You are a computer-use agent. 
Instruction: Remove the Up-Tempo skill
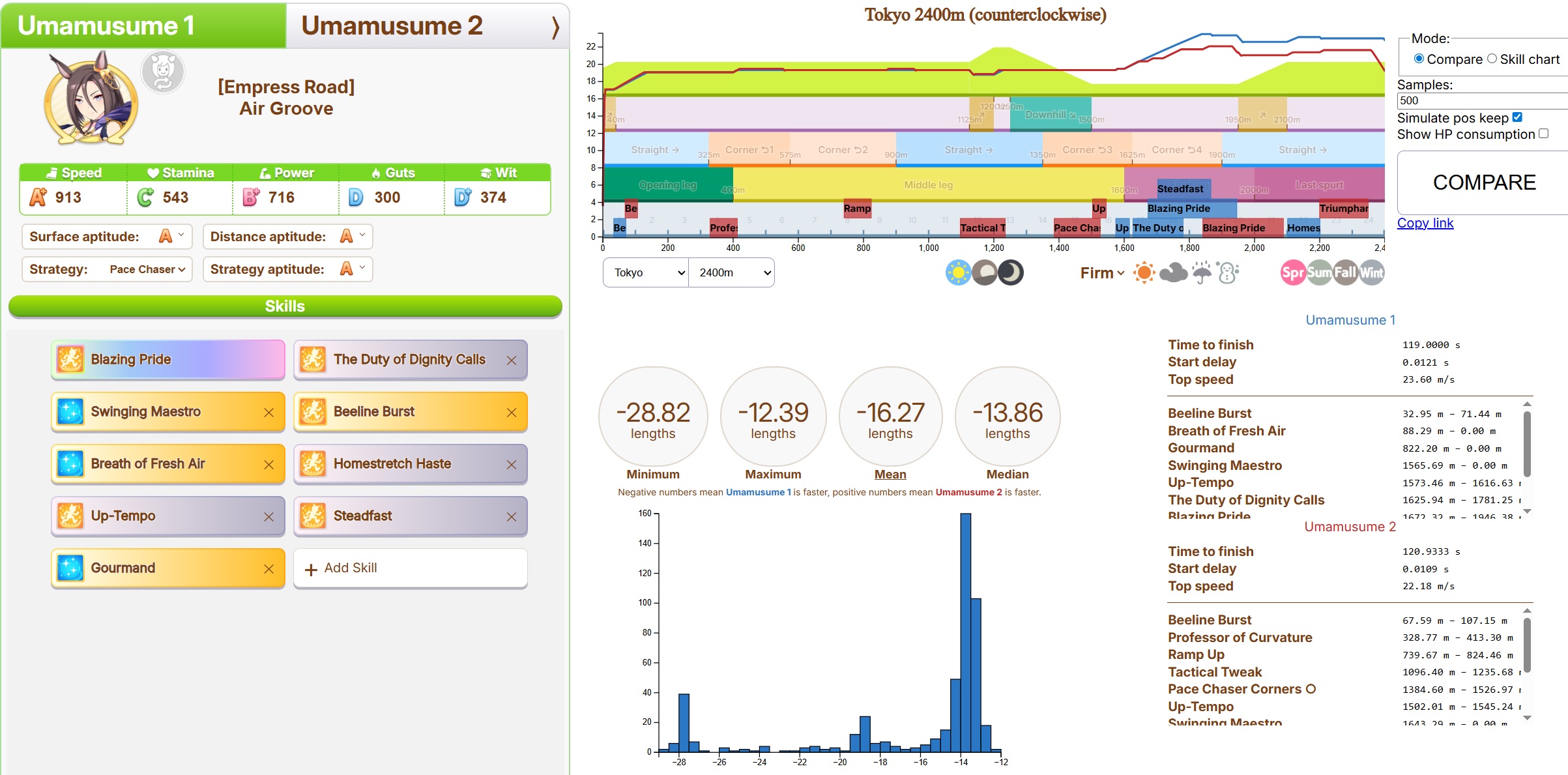pos(269,517)
